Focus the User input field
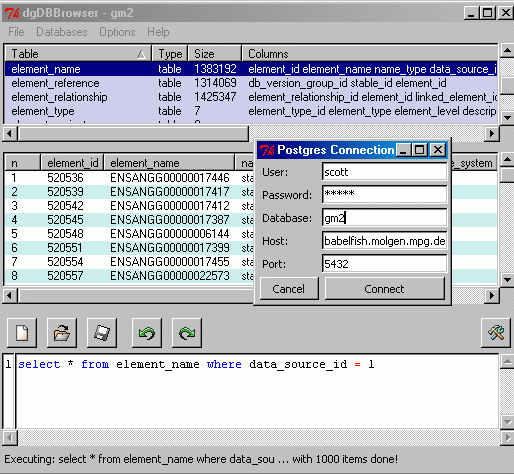514x474 pixels. point(384,172)
